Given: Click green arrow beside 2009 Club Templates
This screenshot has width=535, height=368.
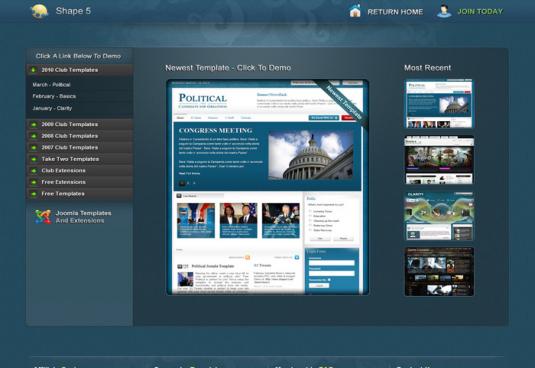Looking at the screenshot, I should tap(33, 124).
